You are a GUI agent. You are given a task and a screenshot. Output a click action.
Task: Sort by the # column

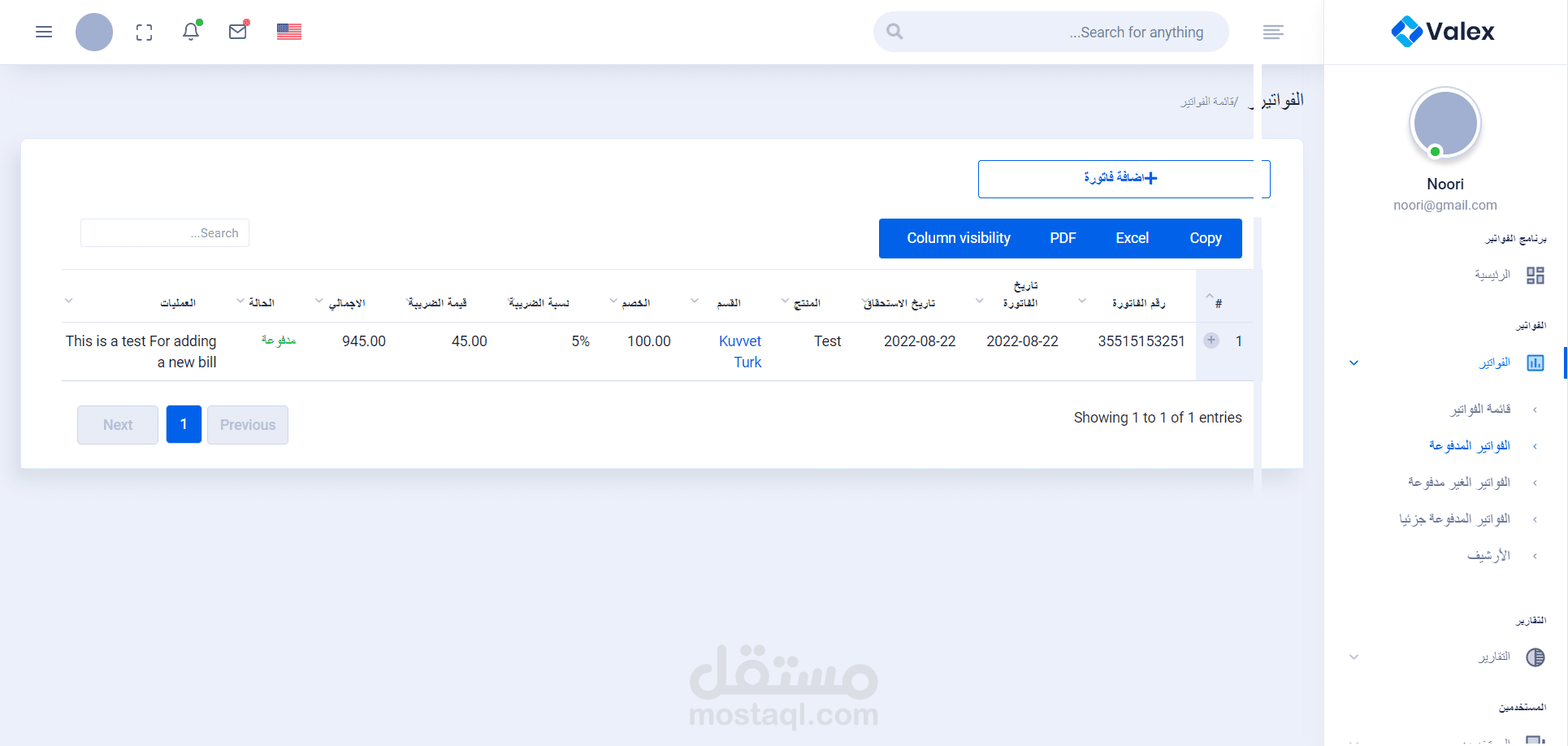1218,302
